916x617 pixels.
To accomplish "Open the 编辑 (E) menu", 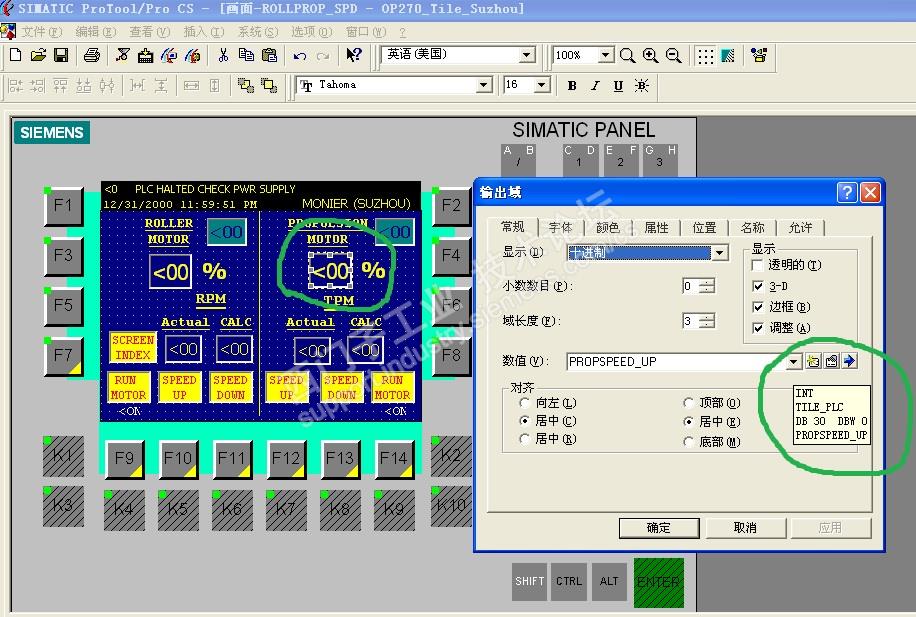I will pos(96,32).
